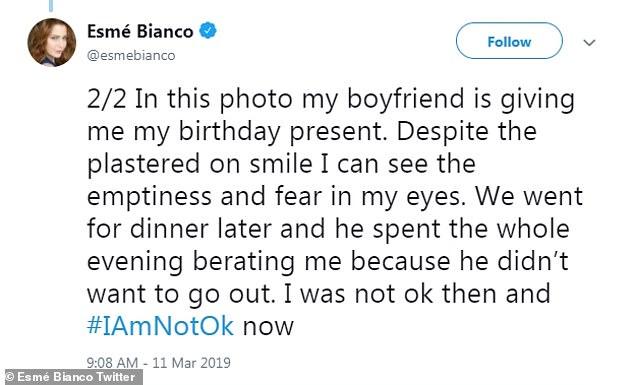Click the words plastered on smile
634x385 pixels.
click(200, 165)
